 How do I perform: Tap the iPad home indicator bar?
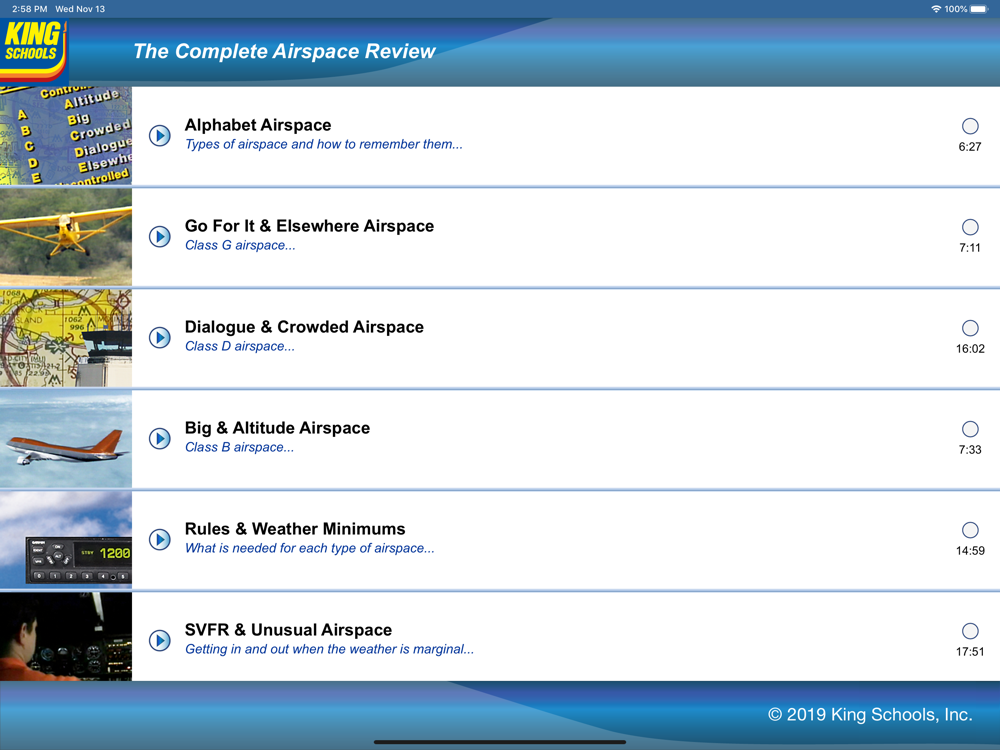point(500,742)
